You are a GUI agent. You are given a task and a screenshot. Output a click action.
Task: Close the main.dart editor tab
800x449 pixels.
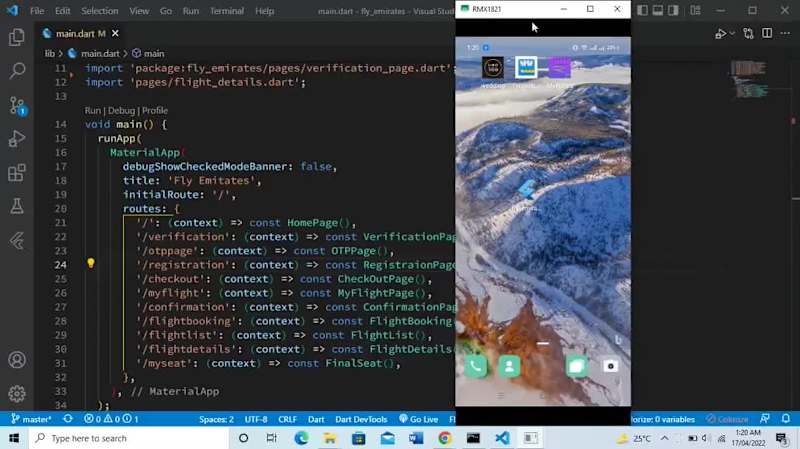tap(115, 33)
